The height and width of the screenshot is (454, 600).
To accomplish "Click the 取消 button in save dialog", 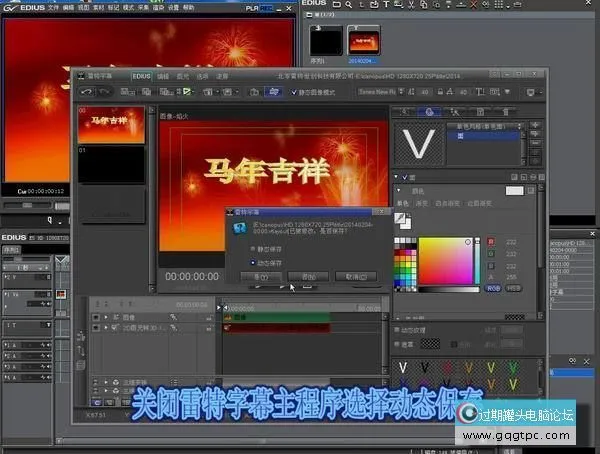I will tap(354, 276).
